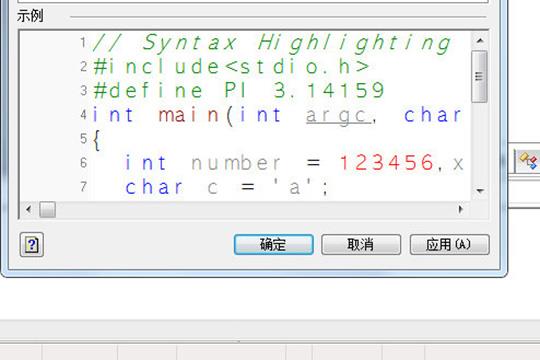Click the 'number' variable in line 6
The image size is (540, 360).
click(236, 163)
